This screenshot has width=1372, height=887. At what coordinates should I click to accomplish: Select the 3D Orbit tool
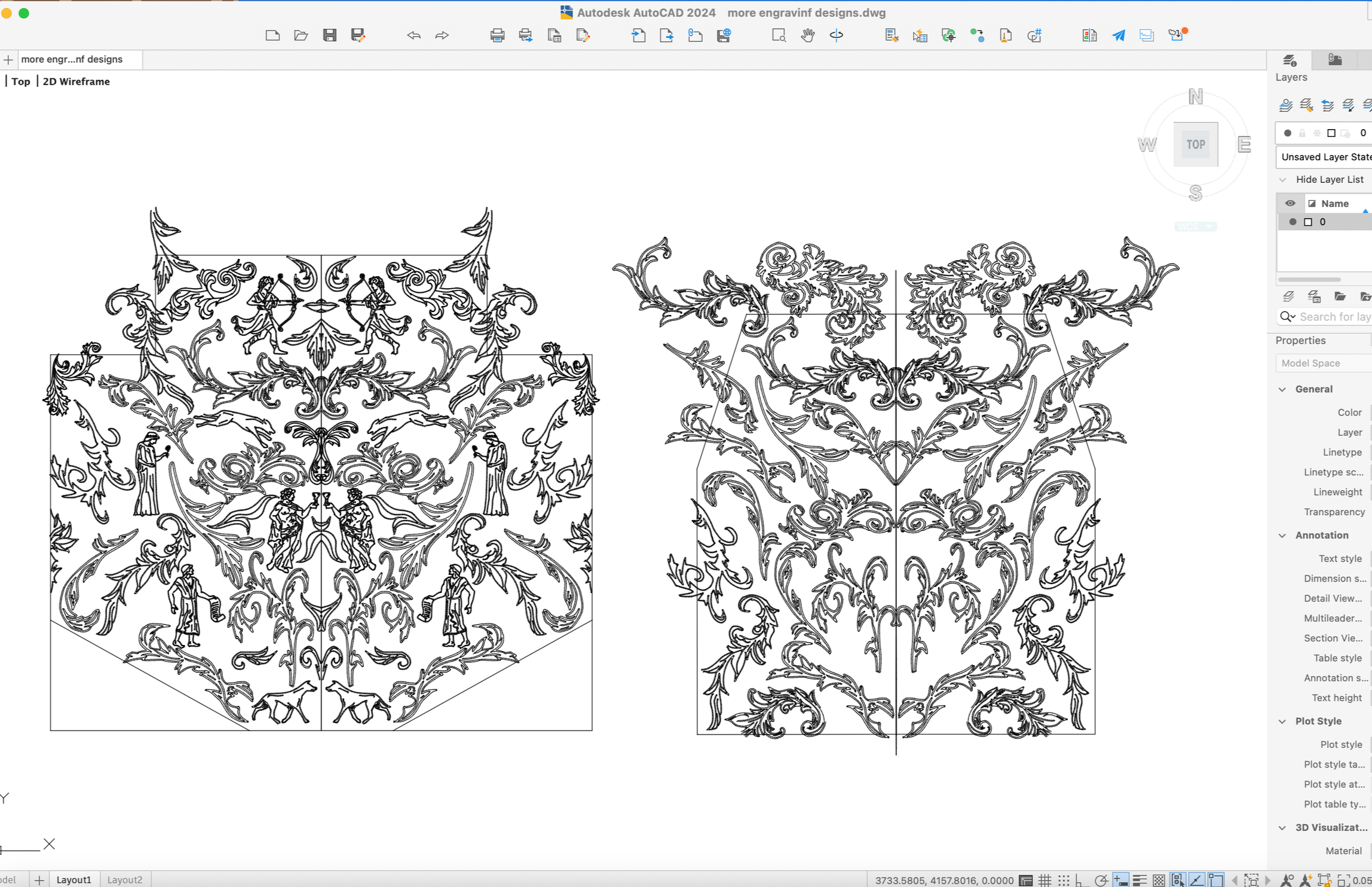pos(837,35)
